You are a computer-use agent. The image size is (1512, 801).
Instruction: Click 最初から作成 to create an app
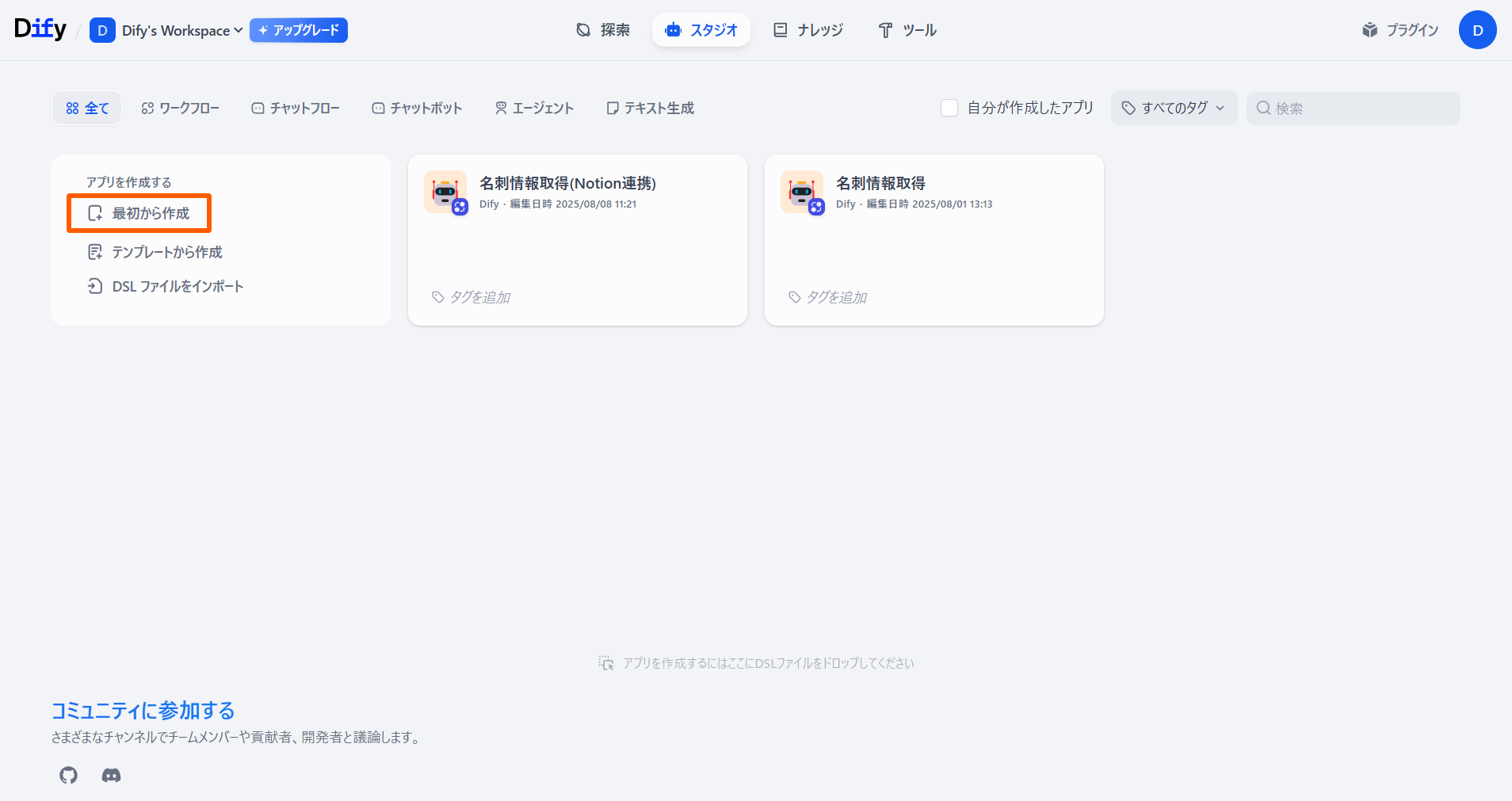139,212
